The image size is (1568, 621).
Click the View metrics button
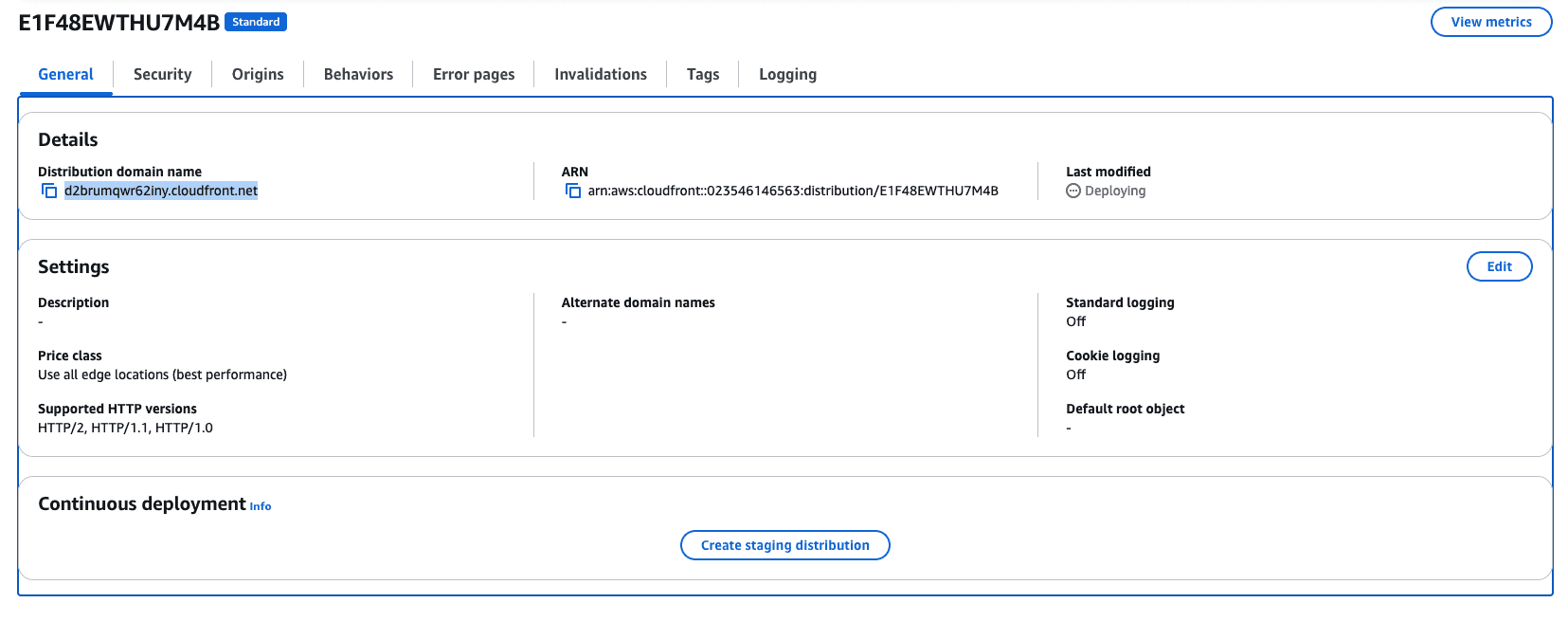pyautogui.click(x=1491, y=22)
